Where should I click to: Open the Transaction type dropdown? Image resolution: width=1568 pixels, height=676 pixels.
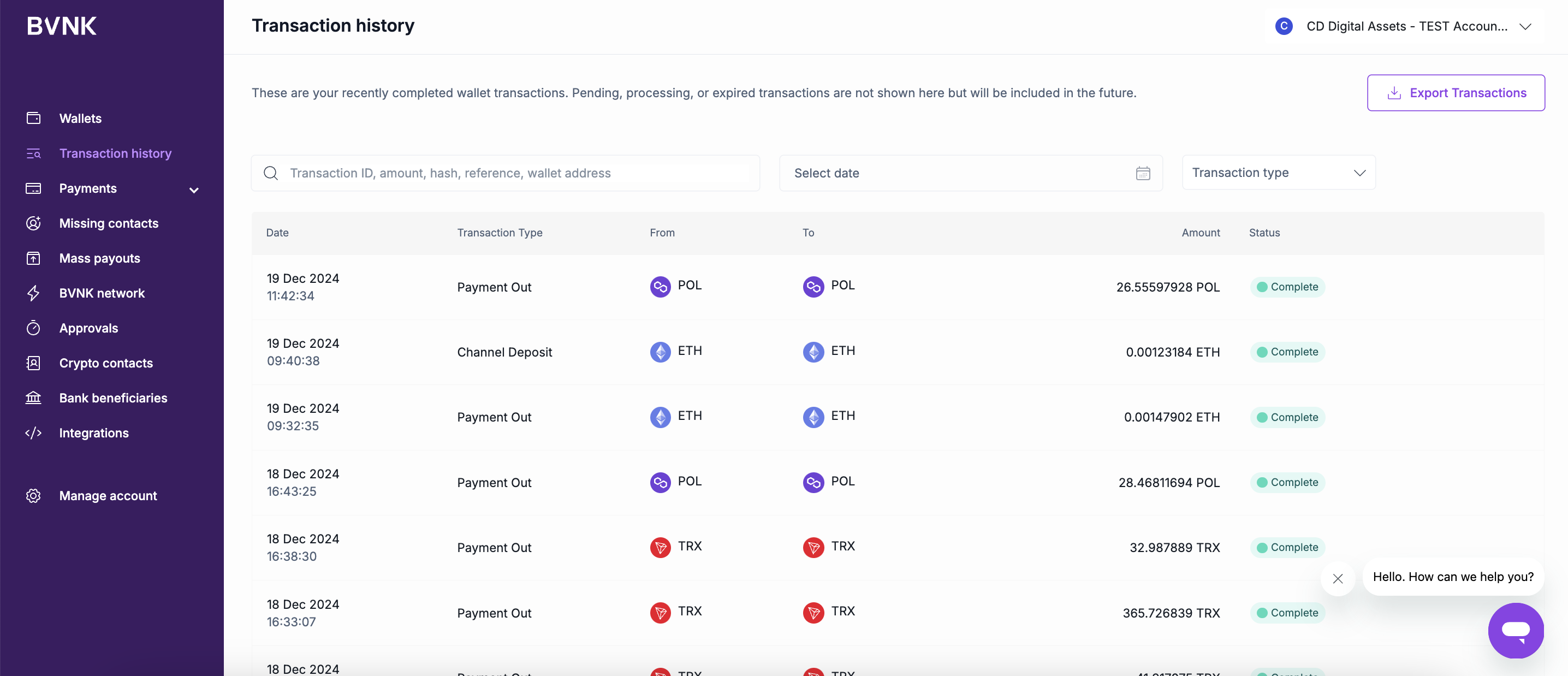(x=1278, y=173)
